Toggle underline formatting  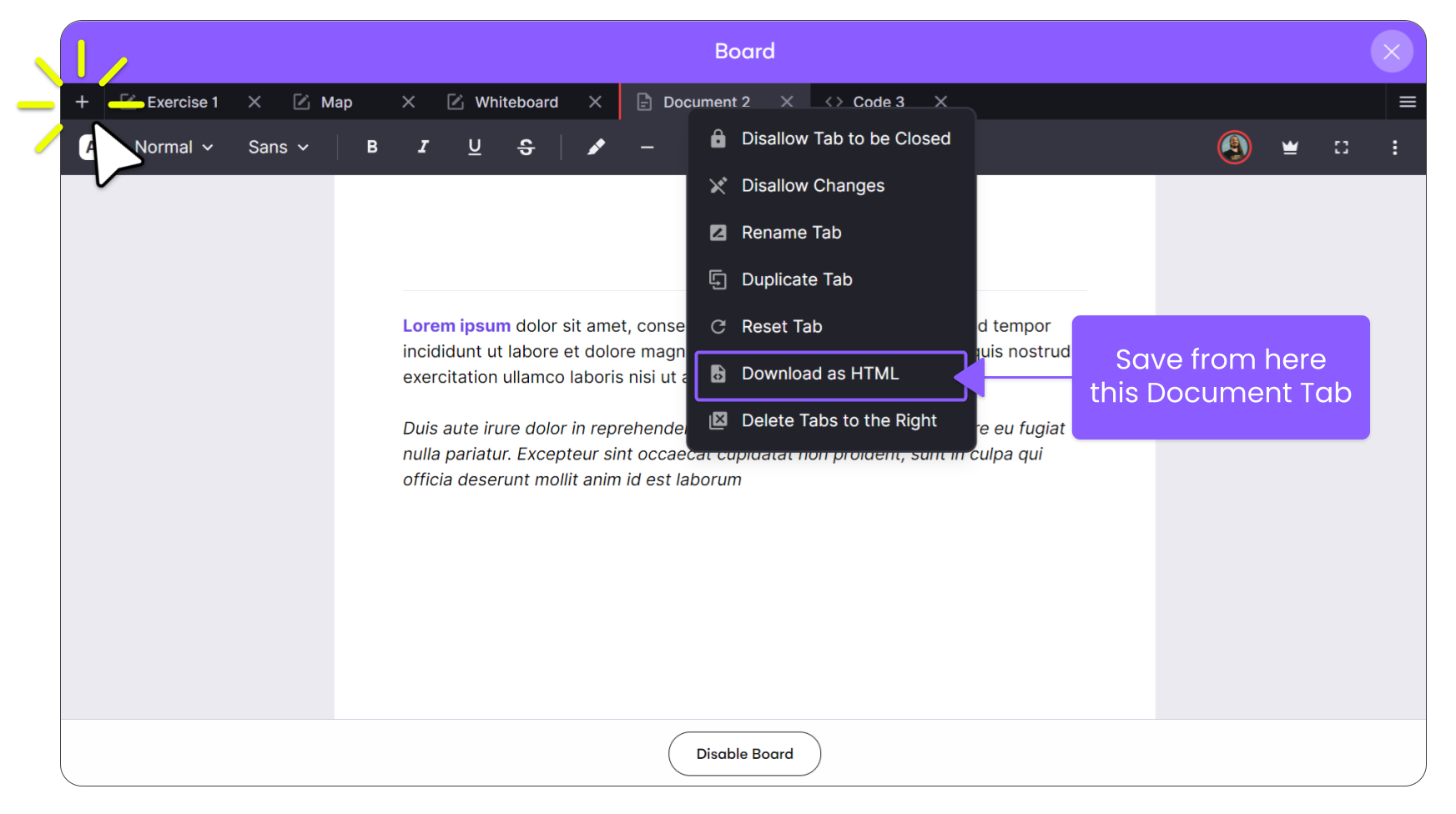475,147
